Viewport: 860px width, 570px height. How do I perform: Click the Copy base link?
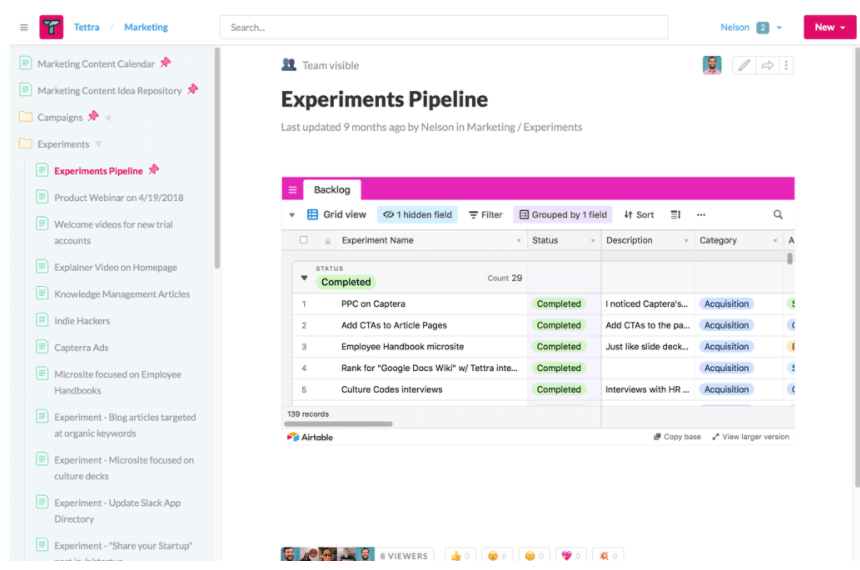[677, 437]
